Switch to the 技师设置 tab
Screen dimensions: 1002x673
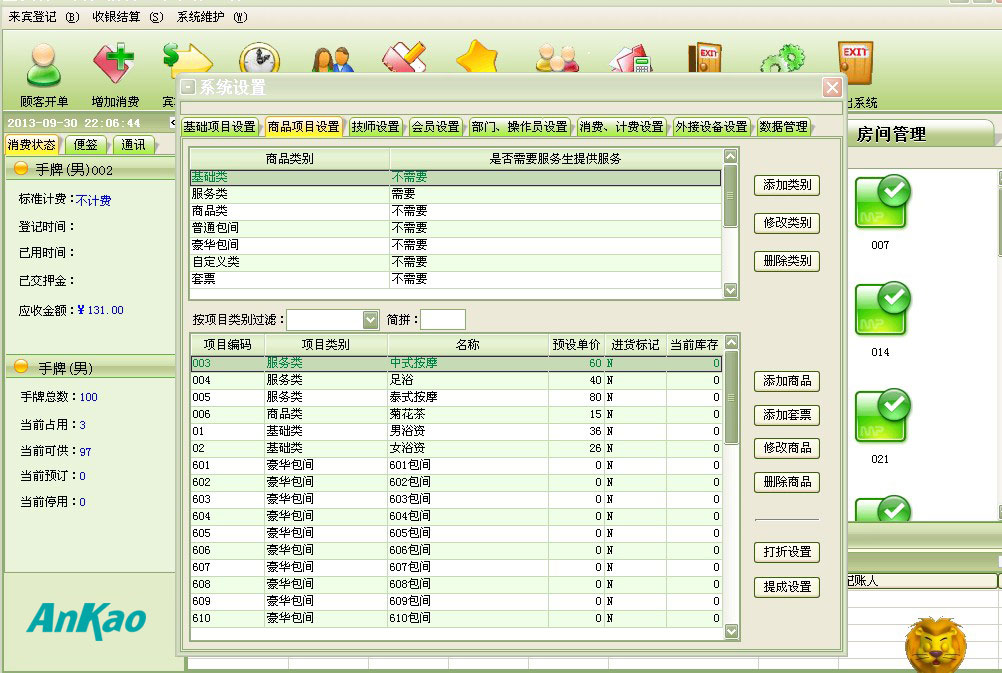point(375,127)
